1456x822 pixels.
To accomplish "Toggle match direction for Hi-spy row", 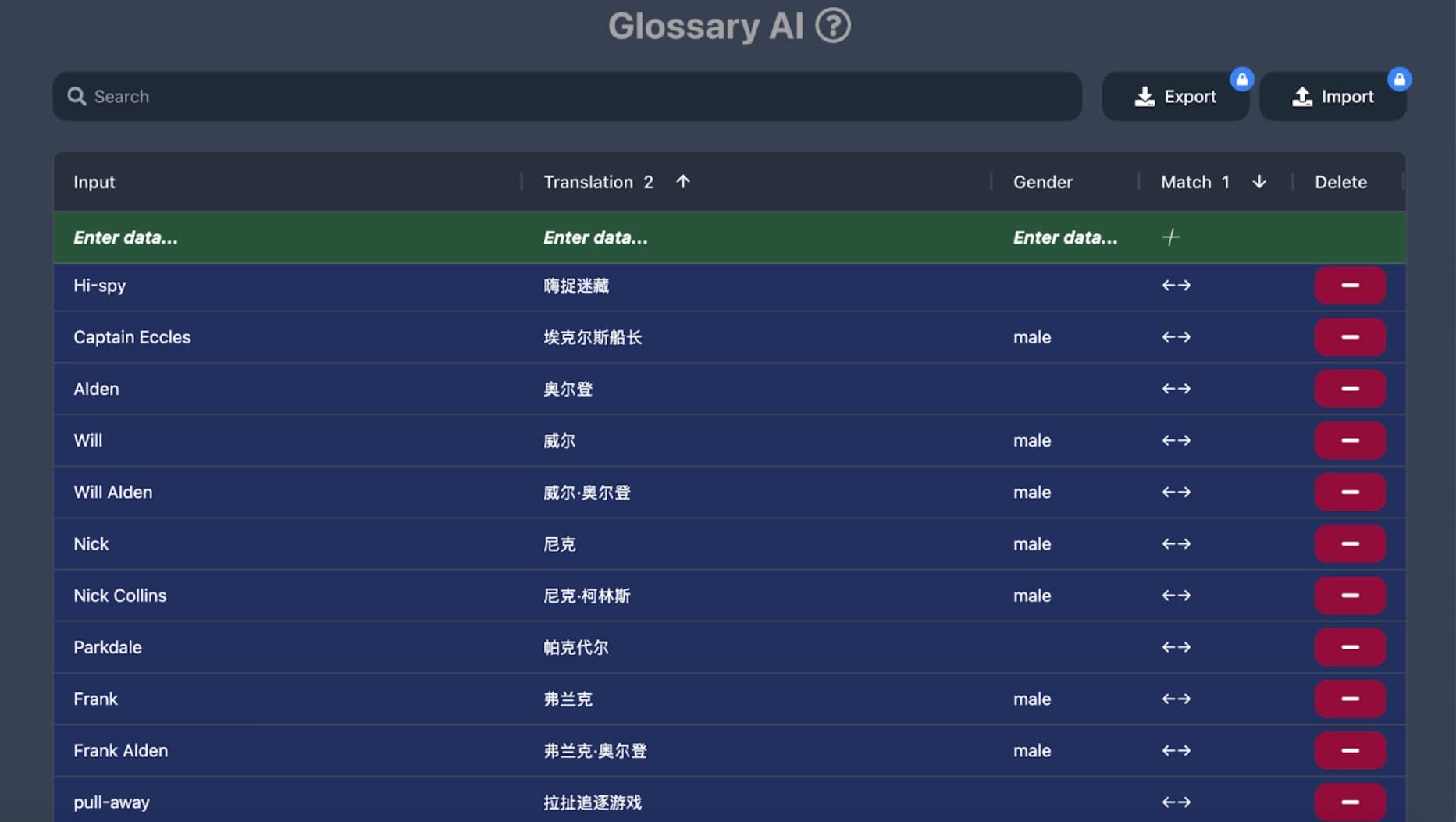I will click(1176, 286).
